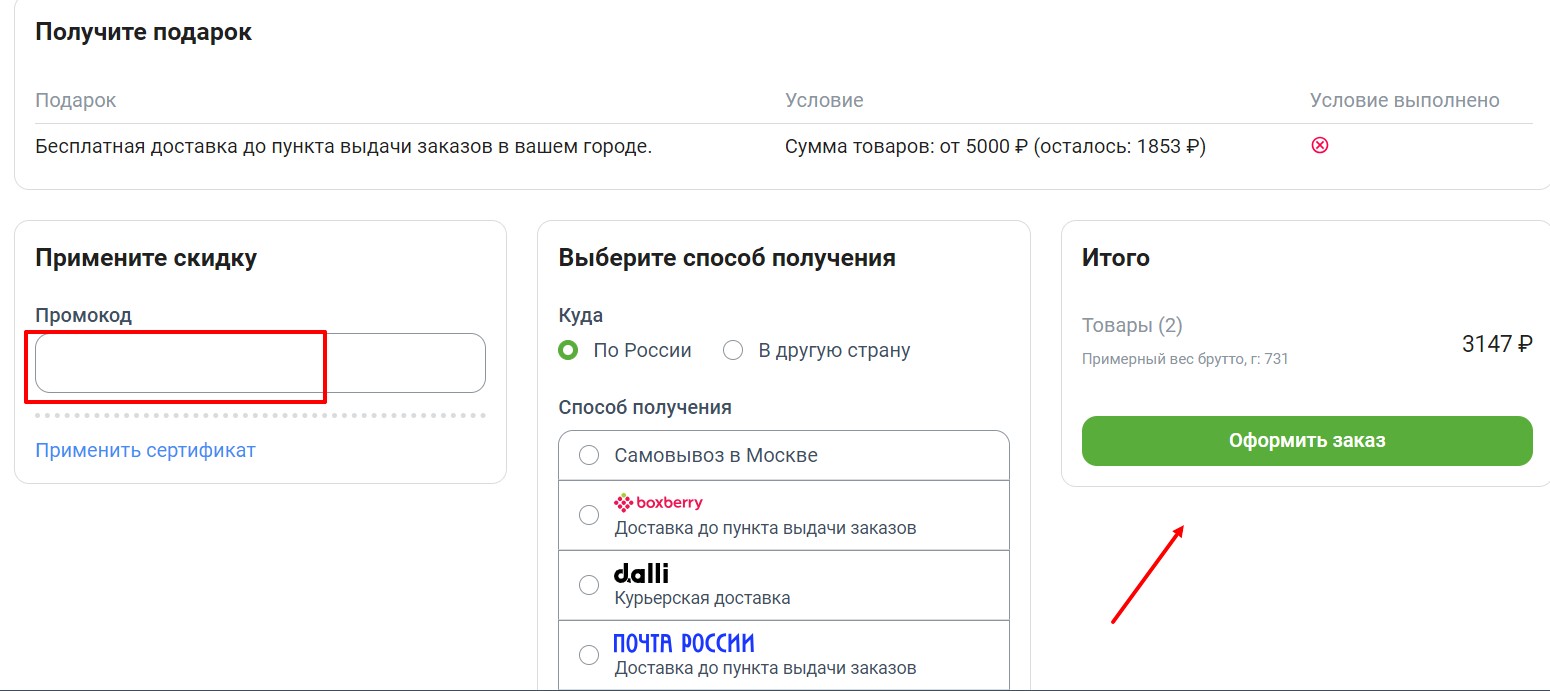Screen dimensions: 1550x691
Task: Choose Boxberry pickup point delivery radio
Action: tap(589, 515)
